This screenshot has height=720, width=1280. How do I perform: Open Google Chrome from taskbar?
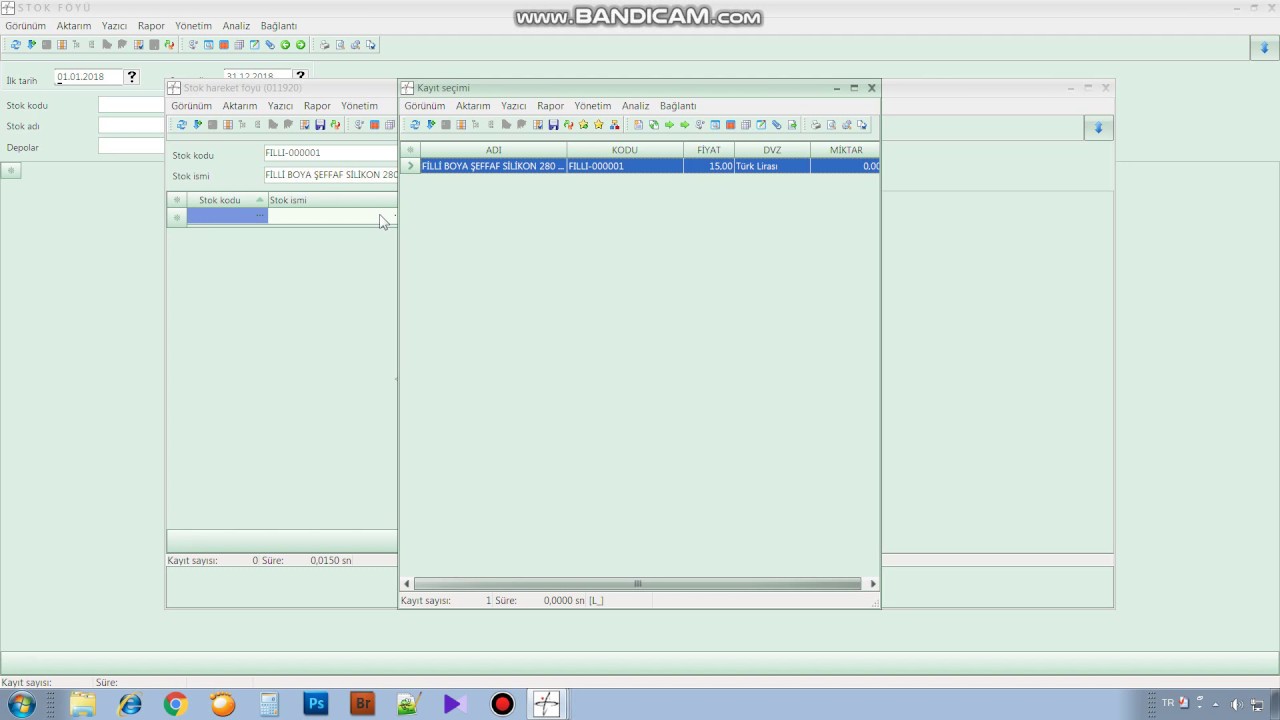click(x=175, y=704)
